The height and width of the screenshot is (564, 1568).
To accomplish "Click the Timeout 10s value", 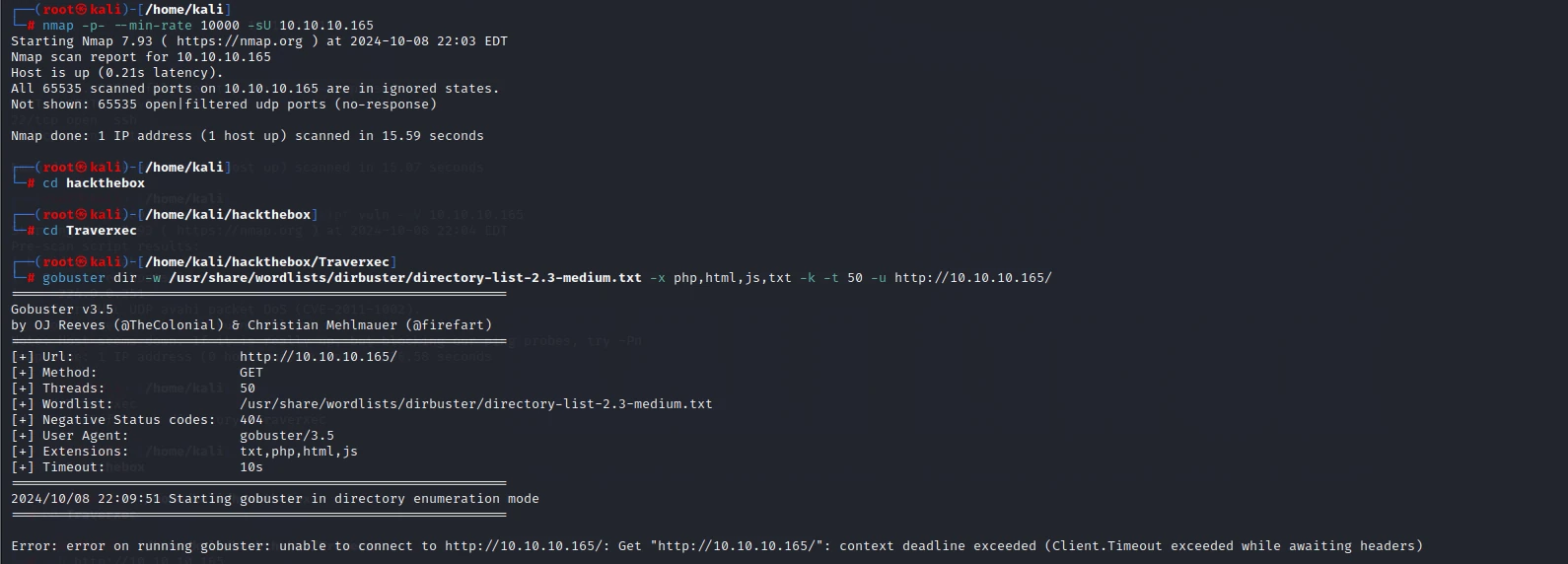I will pyautogui.click(x=251, y=467).
